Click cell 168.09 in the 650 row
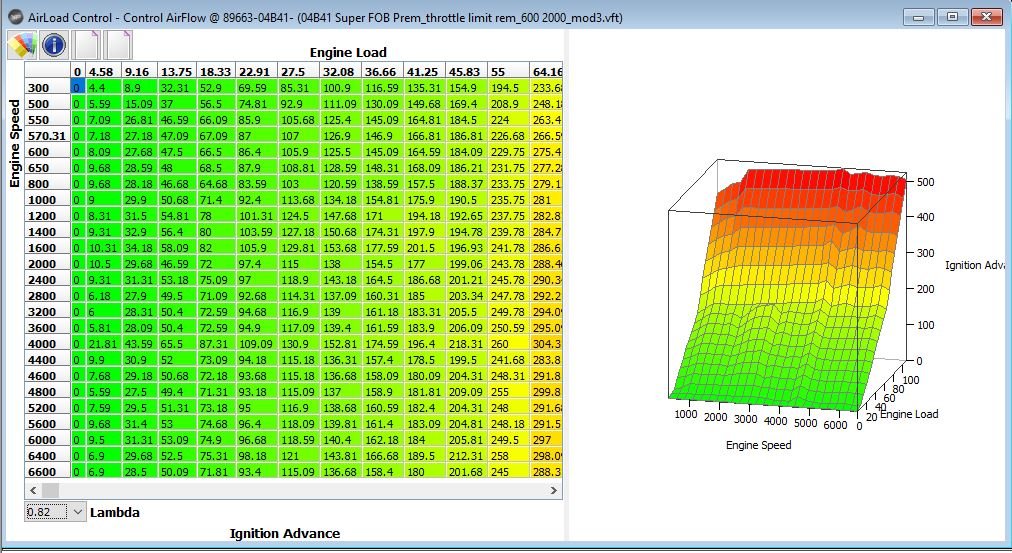The height and width of the screenshot is (553, 1012). pyautogui.click(x=425, y=167)
